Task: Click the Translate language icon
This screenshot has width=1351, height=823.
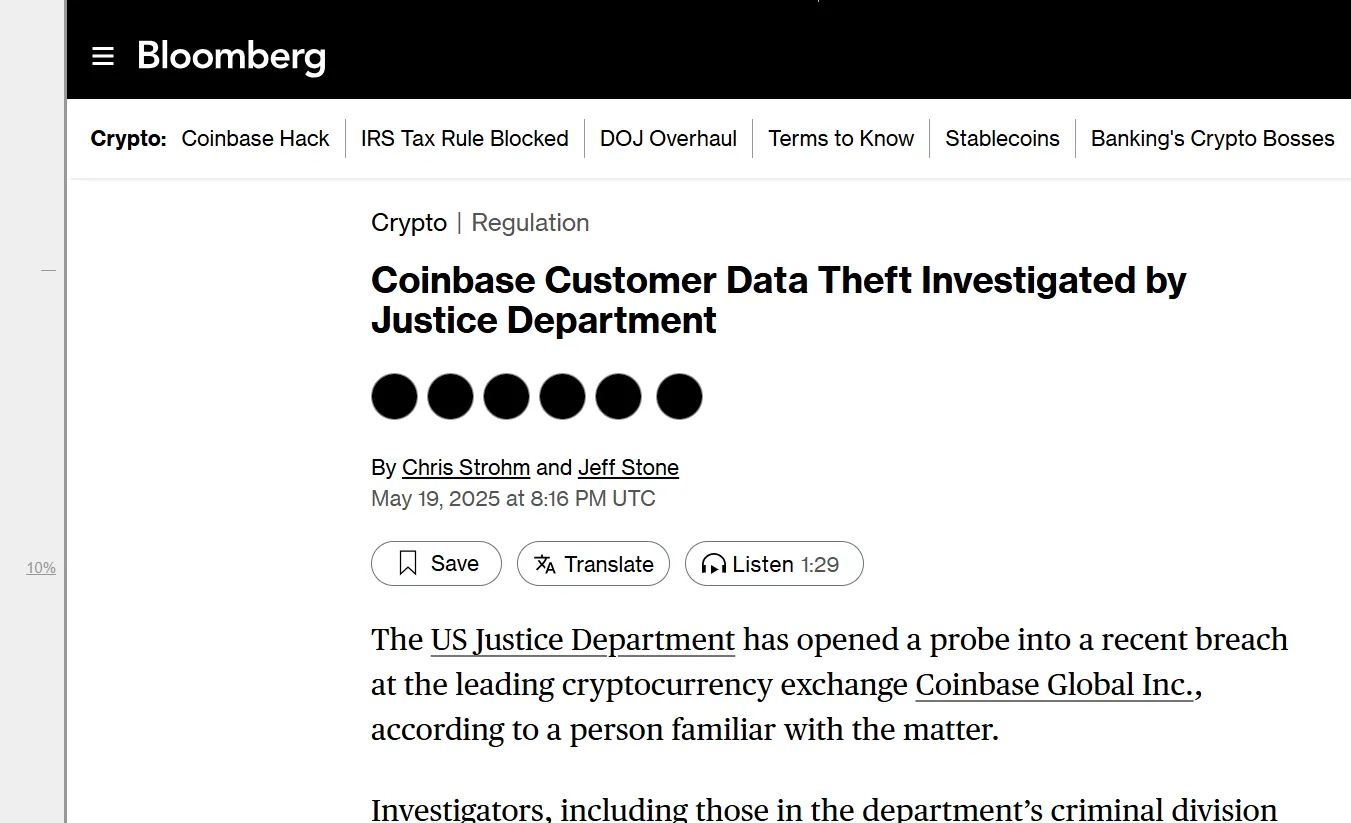Action: 545,564
